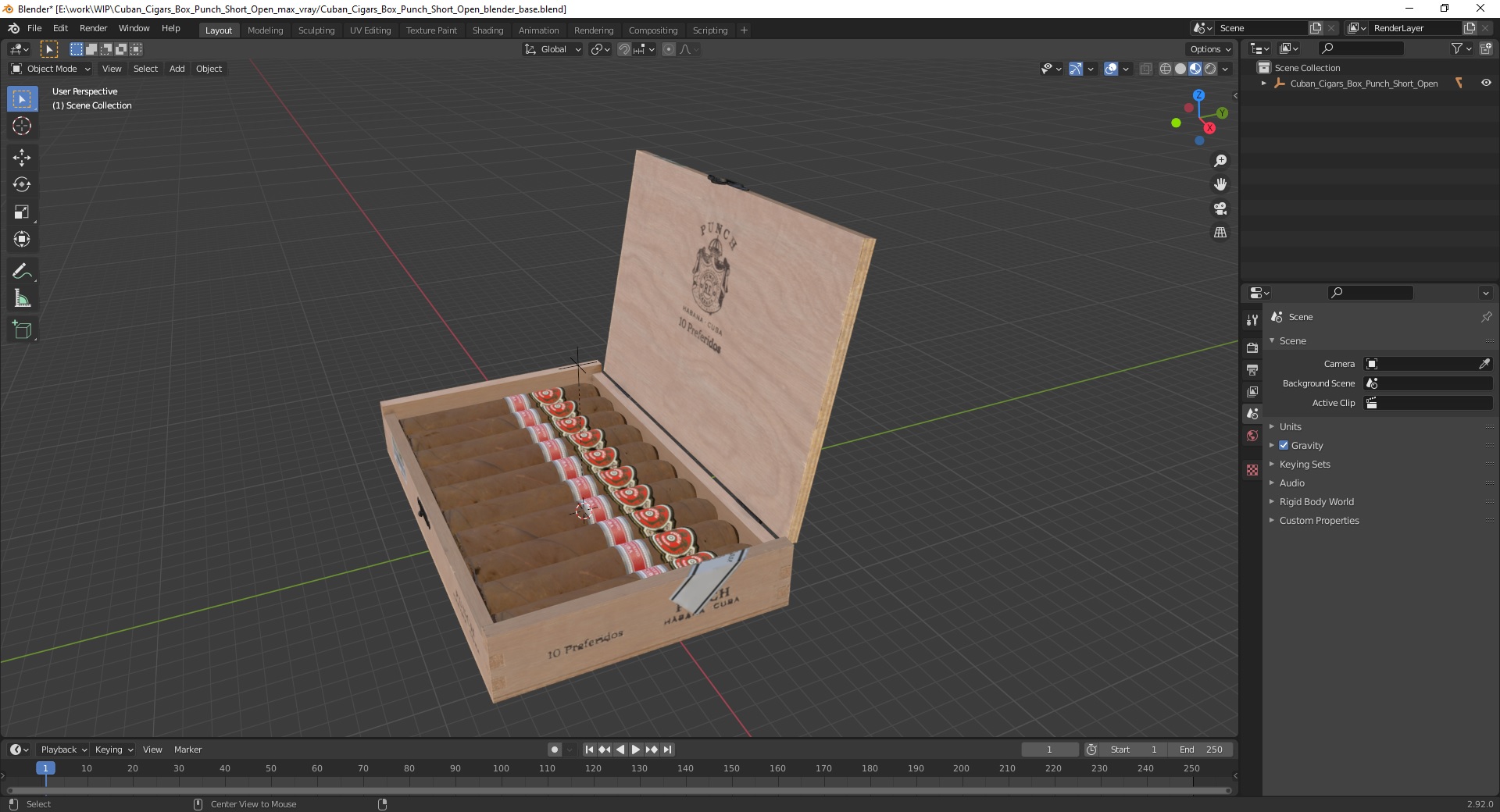The width and height of the screenshot is (1500, 812).
Task: Expand Cuban_Cigars_Box_Punch_Short_Open collection tree
Action: pyautogui.click(x=1264, y=84)
